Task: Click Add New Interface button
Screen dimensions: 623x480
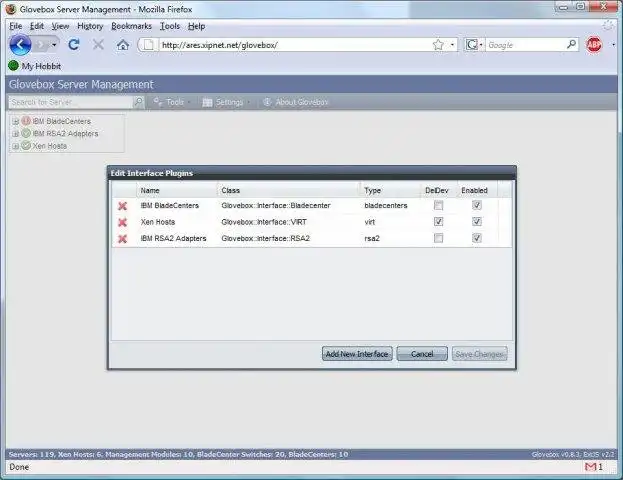Action: pos(357,354)
